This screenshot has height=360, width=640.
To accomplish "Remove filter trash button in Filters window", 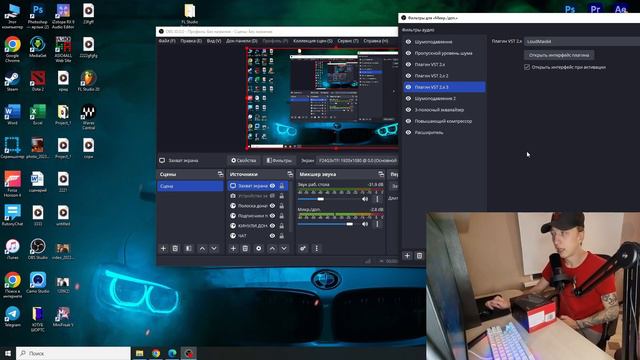I will pos(419,256).
